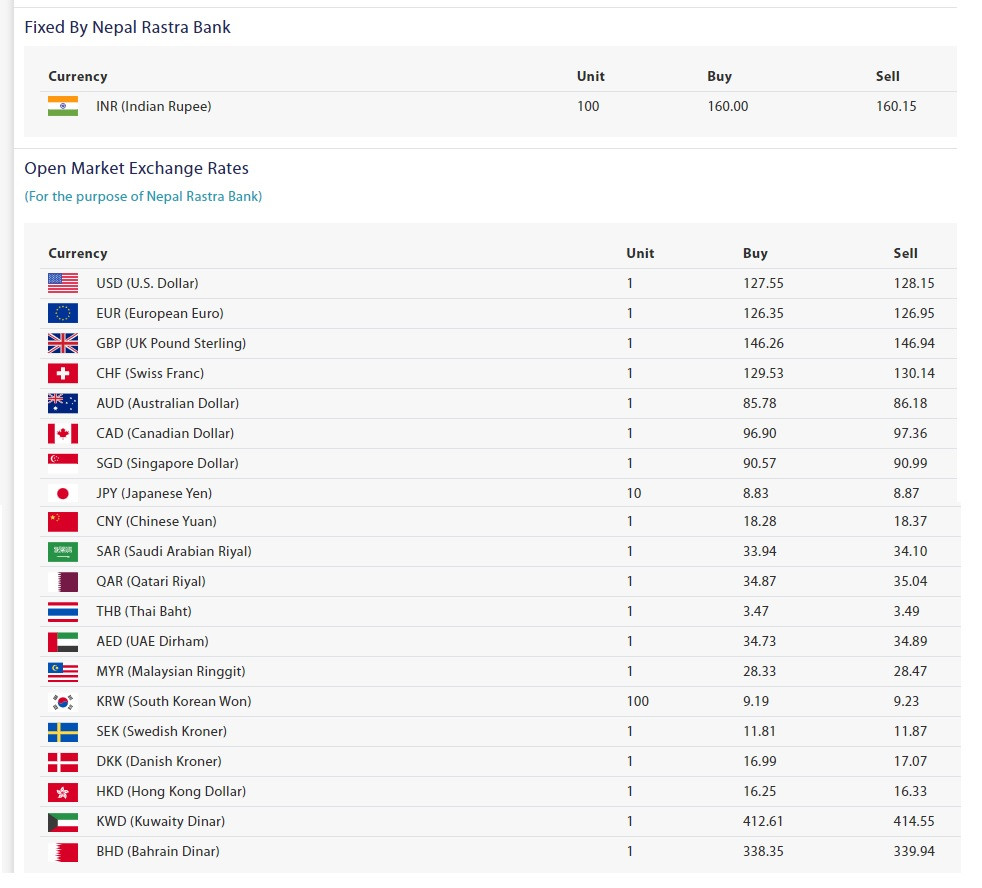Click the Saudi Arabian flag icon

[62, 551]
